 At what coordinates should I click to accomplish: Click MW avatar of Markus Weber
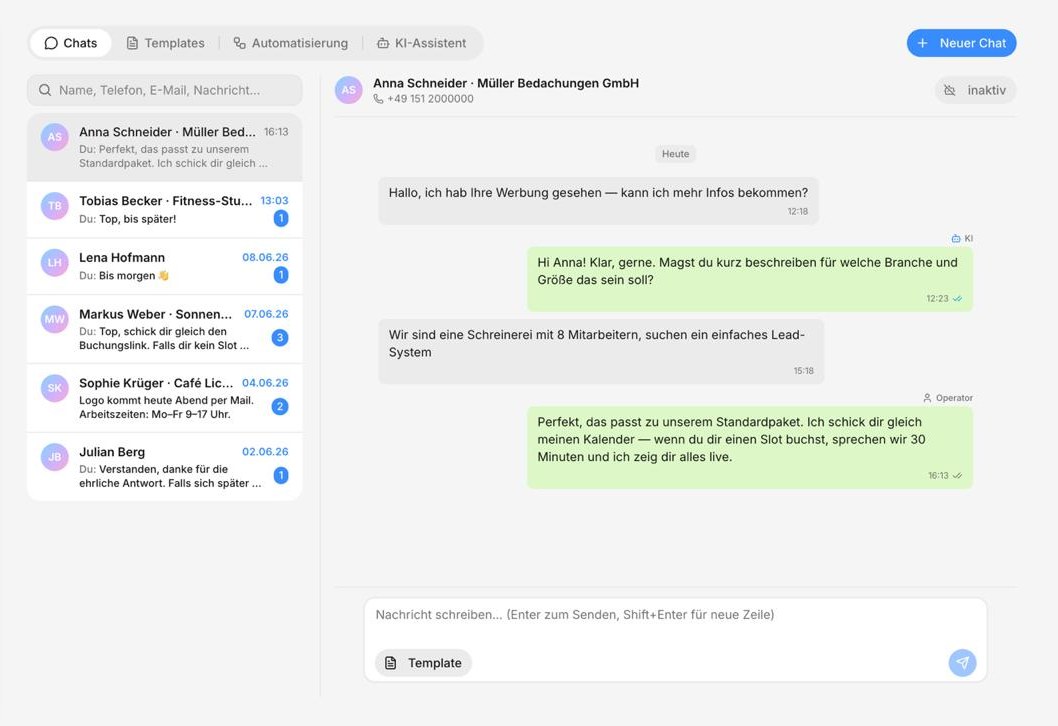pos(55,319)
